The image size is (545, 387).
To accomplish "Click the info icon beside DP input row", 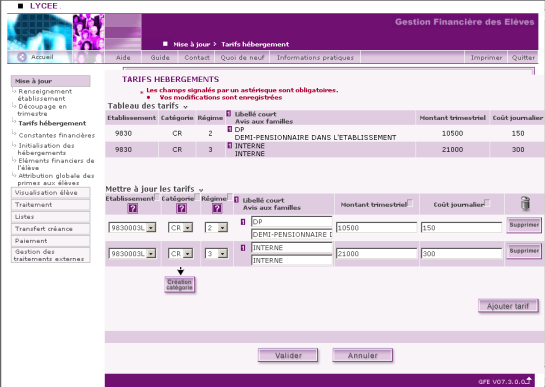I will click(243, 221).
